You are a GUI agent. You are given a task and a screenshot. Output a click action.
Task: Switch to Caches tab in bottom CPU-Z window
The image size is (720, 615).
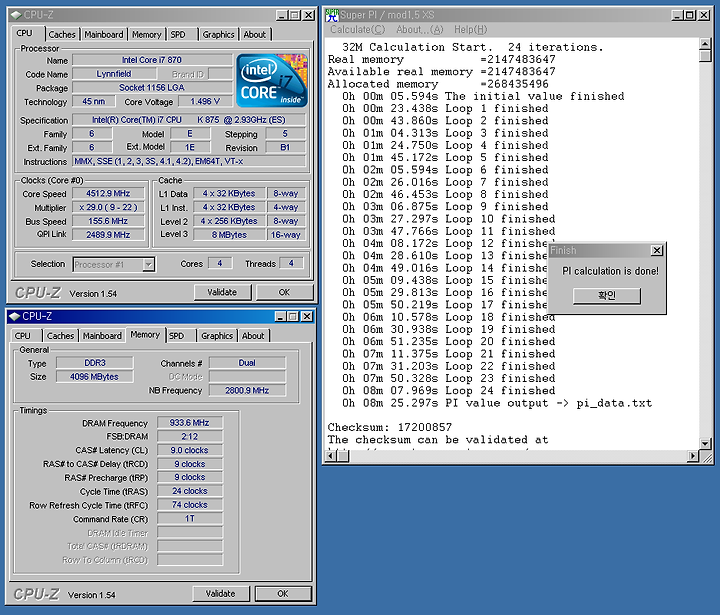(60, 336)
